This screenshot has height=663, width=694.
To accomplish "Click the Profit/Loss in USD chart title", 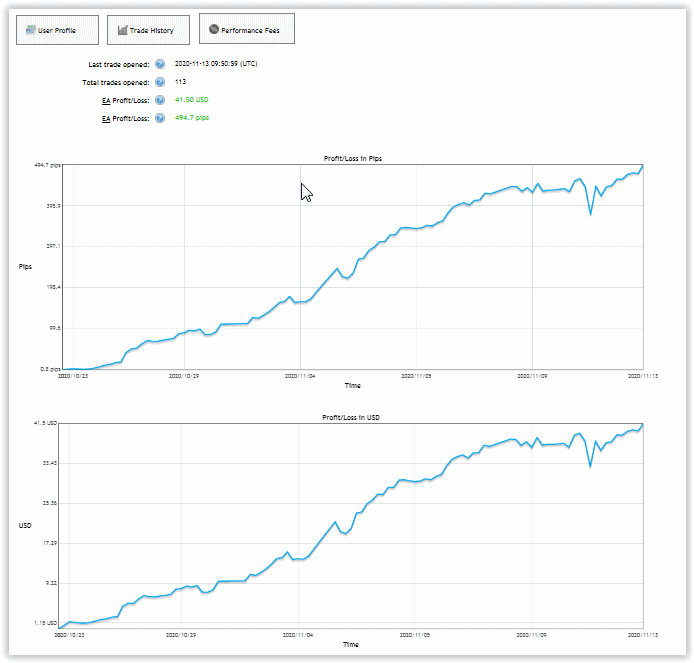I will click(351, 417).
